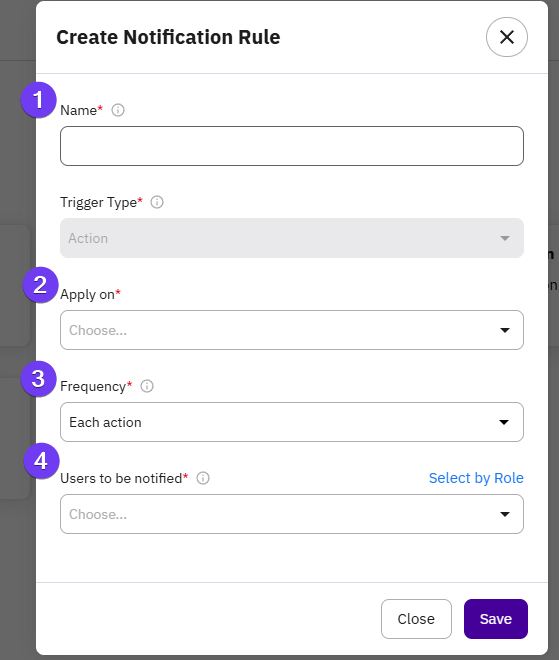The width and height of the screenshot is (559, 660).
Task: Select the purple step 3 badge
Action: click(x=38, y=378)
